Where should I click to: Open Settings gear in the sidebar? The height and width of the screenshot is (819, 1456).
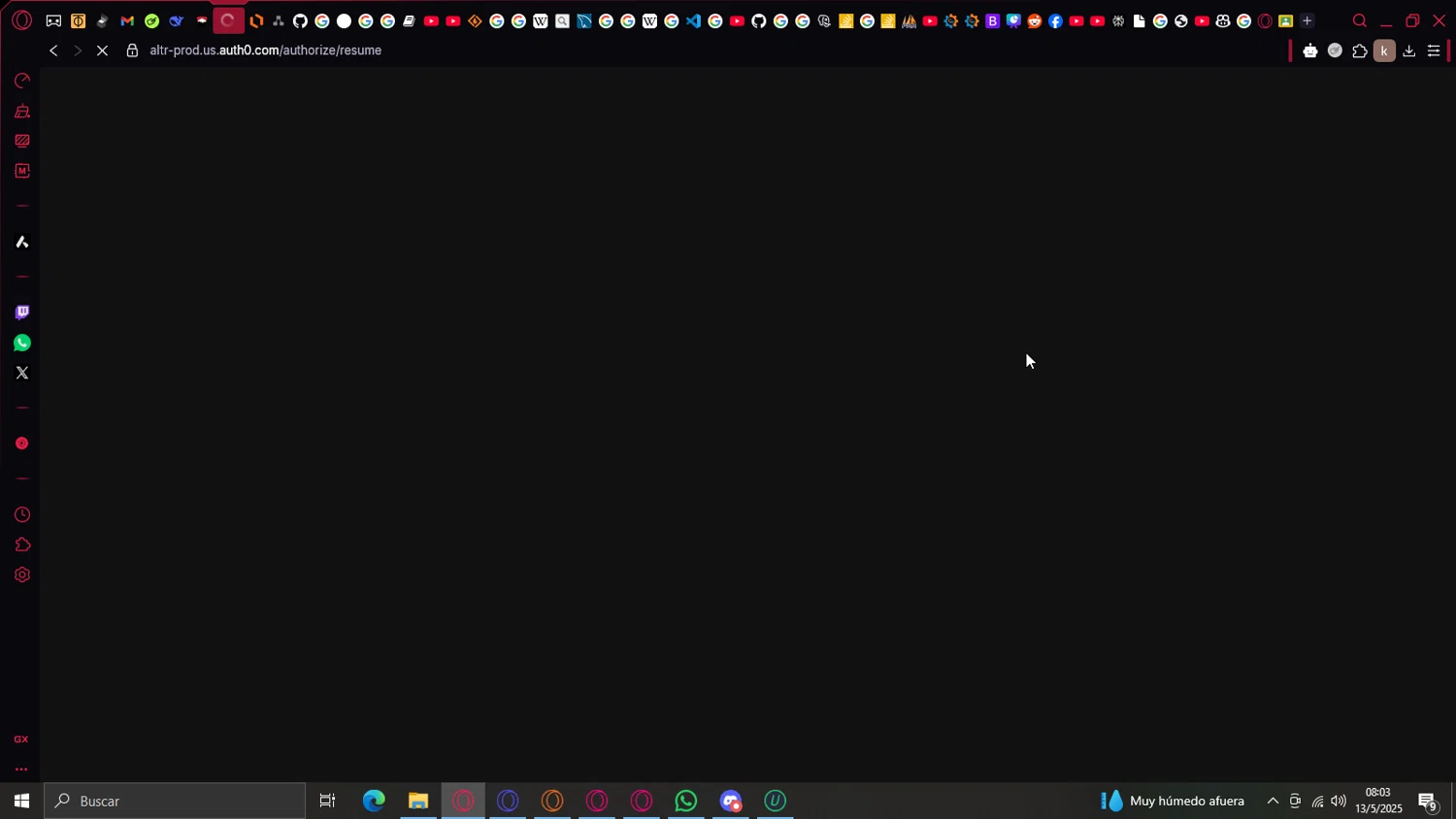(22, 574)
